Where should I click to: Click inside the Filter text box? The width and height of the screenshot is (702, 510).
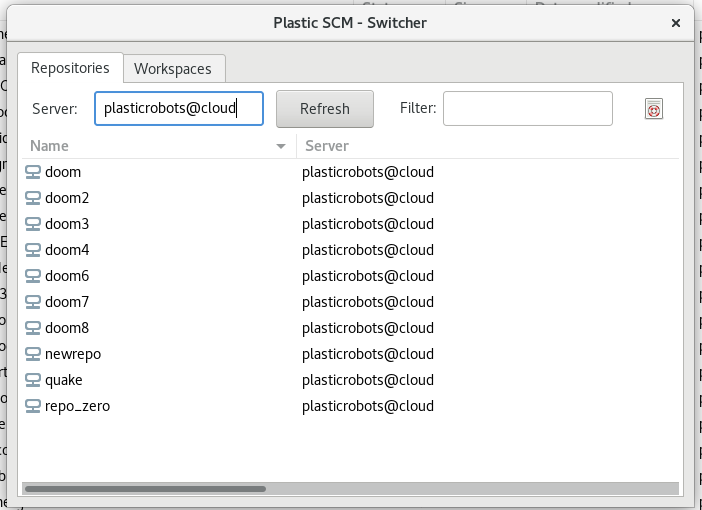pos(527,108)
